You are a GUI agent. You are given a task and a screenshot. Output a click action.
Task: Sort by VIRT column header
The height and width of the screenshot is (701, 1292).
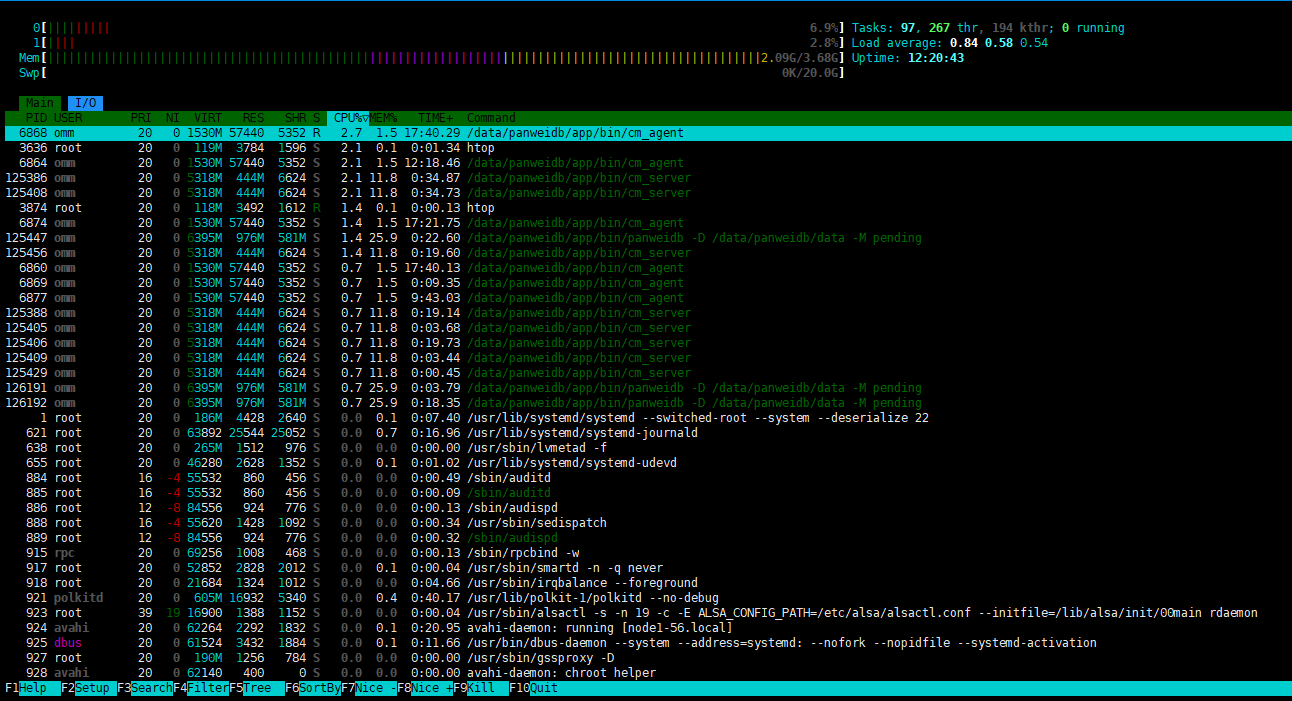[x=208, y=118]
